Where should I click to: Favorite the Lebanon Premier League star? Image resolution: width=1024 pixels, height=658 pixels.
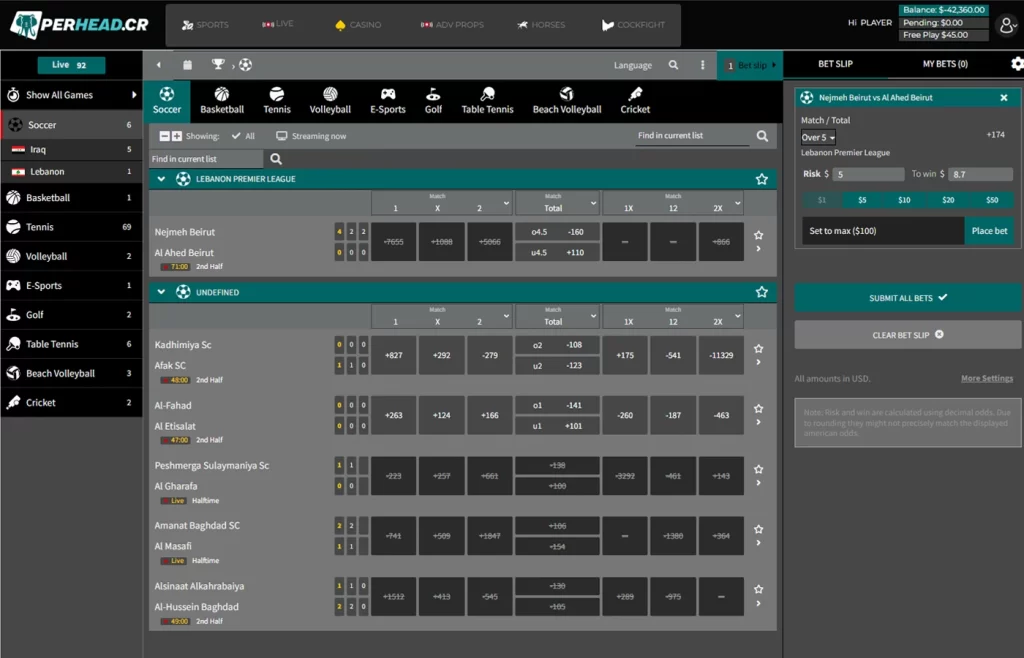click(x=762, y=179)
